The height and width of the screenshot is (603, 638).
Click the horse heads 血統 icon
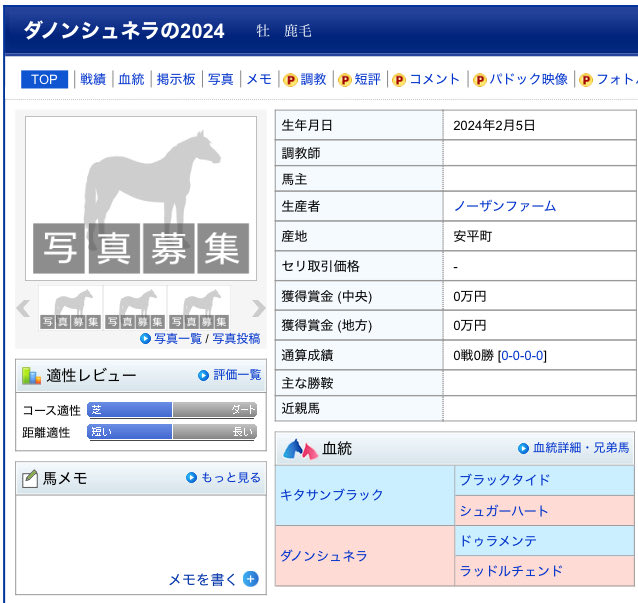[x=300, y=449]
